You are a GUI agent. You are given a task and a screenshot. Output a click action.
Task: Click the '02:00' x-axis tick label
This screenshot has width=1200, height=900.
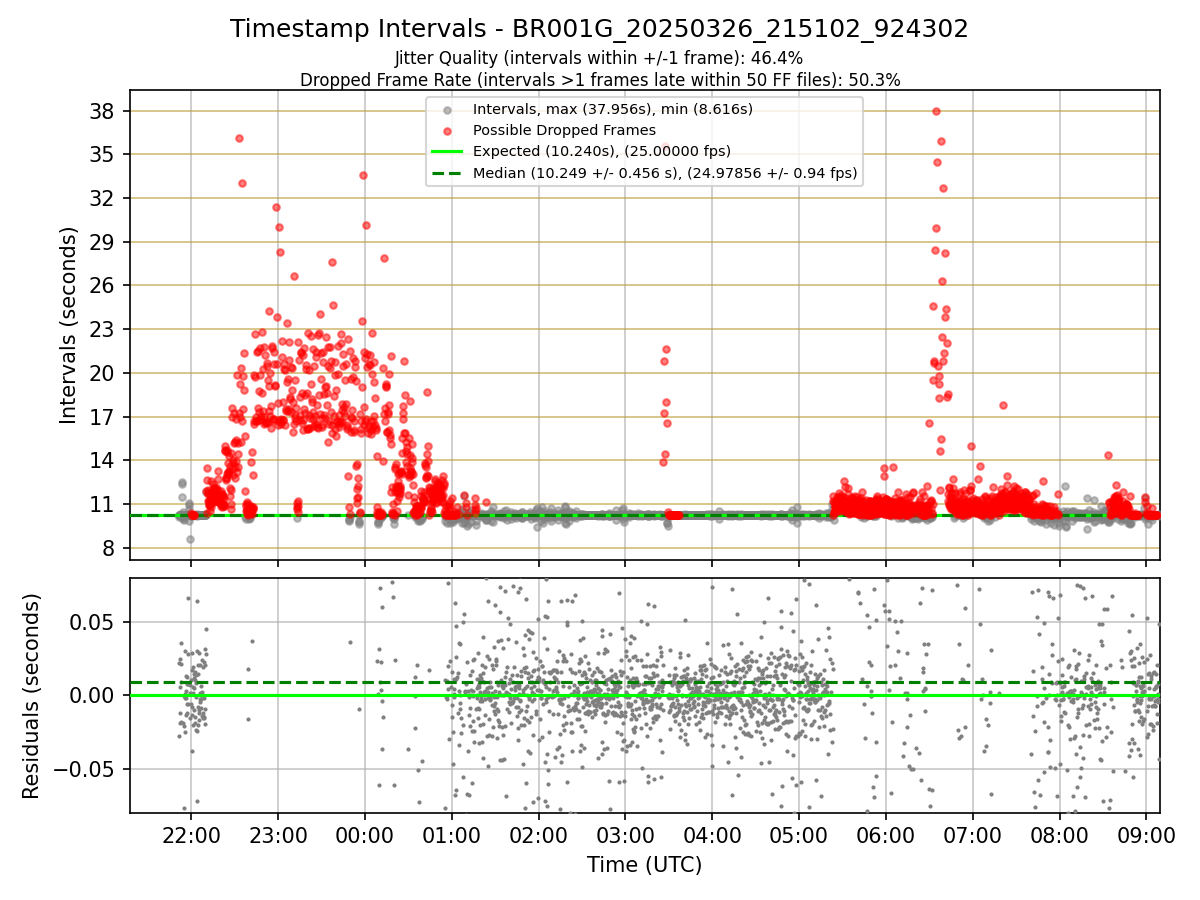click(x=539, y=835)
